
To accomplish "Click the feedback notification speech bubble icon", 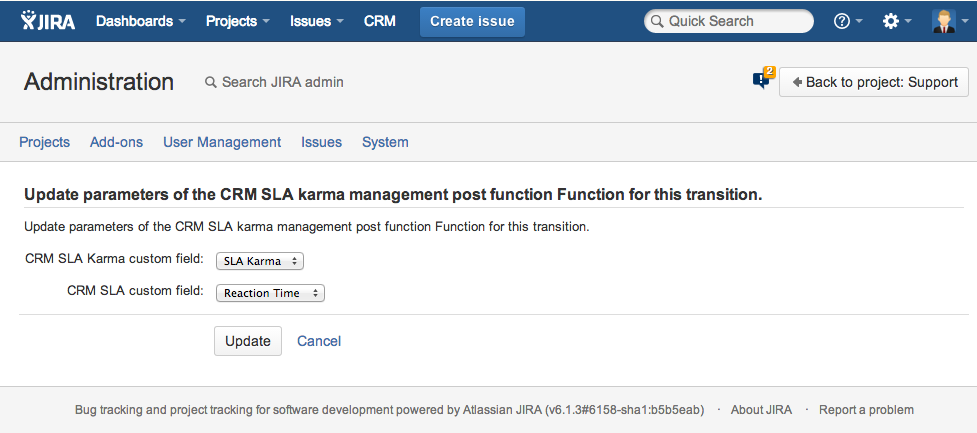I will [763, 80].
